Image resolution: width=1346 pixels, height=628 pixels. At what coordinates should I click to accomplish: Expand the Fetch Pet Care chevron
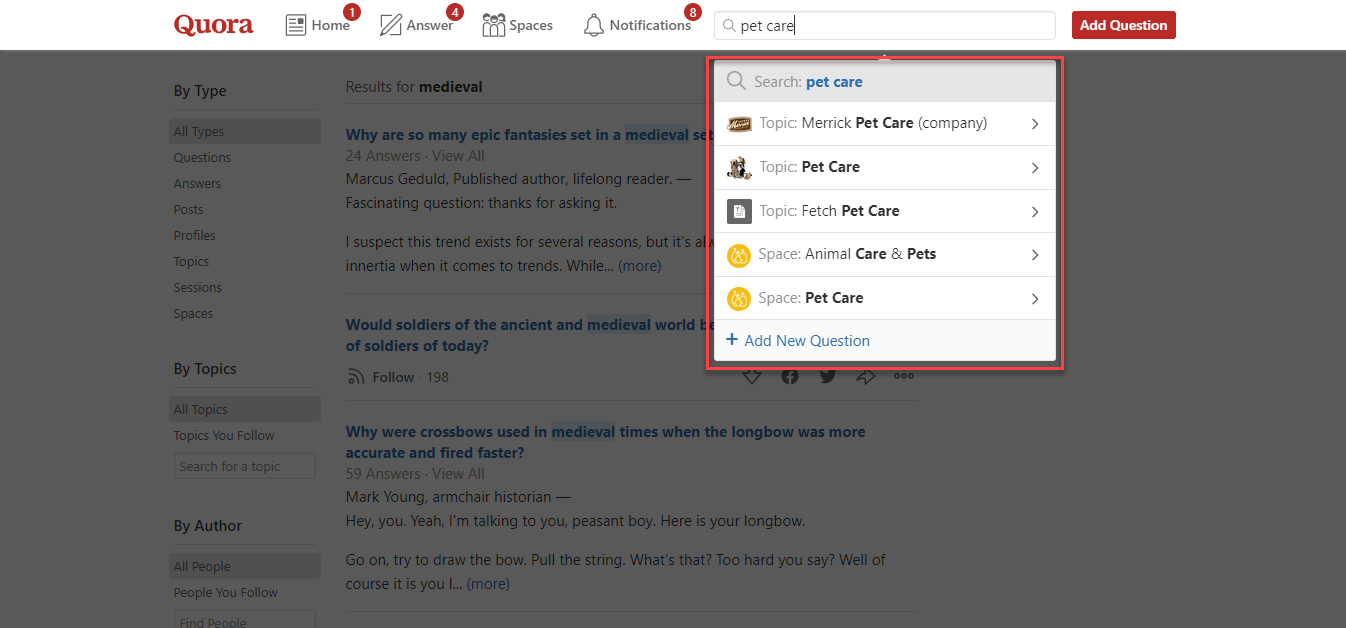(x=1035, y=211)
